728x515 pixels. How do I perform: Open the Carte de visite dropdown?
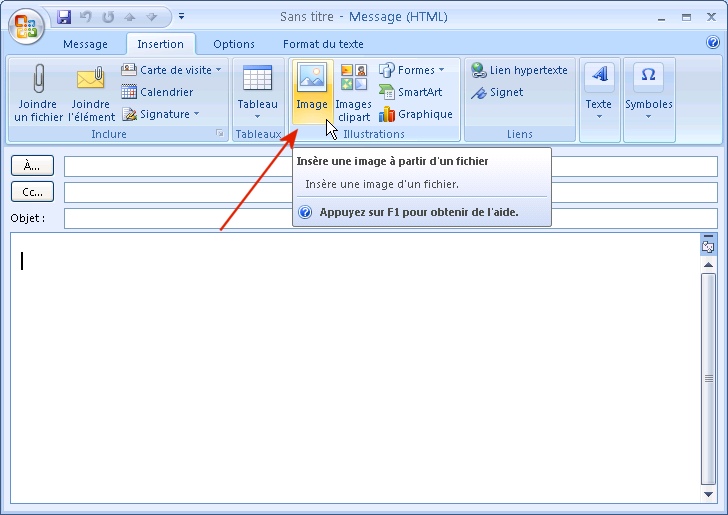(x=171, y=70)
